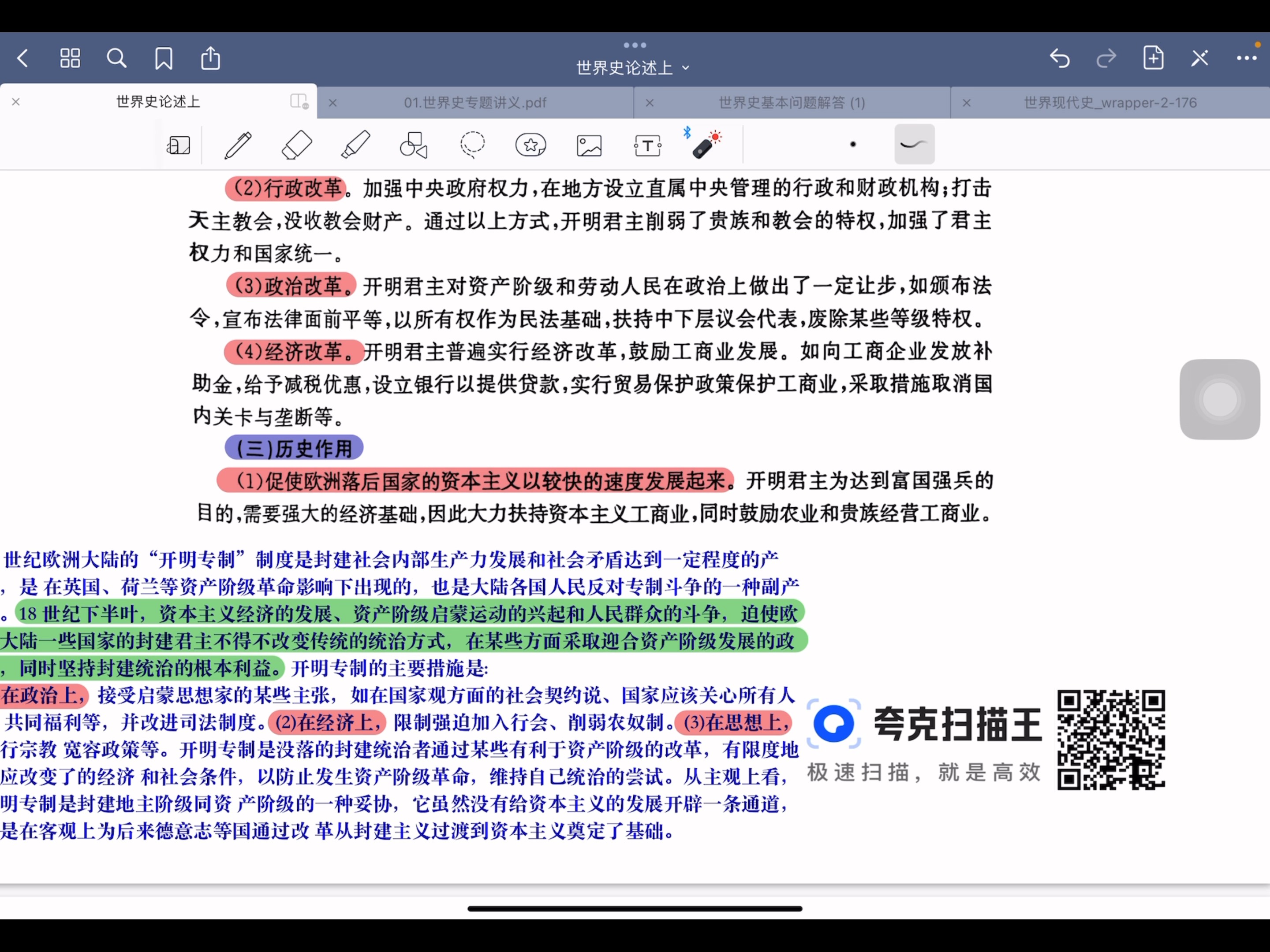The image size is (1270, 952).
Task: Switch to 世界现代史_wrapper-2-176 tab
Action: click(x=1110, y=103)
